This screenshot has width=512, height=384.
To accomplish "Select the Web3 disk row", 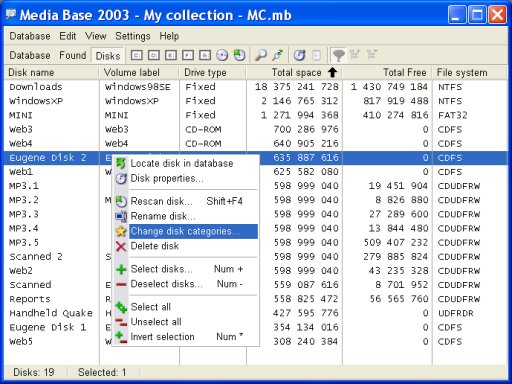I will pos(256,129).
